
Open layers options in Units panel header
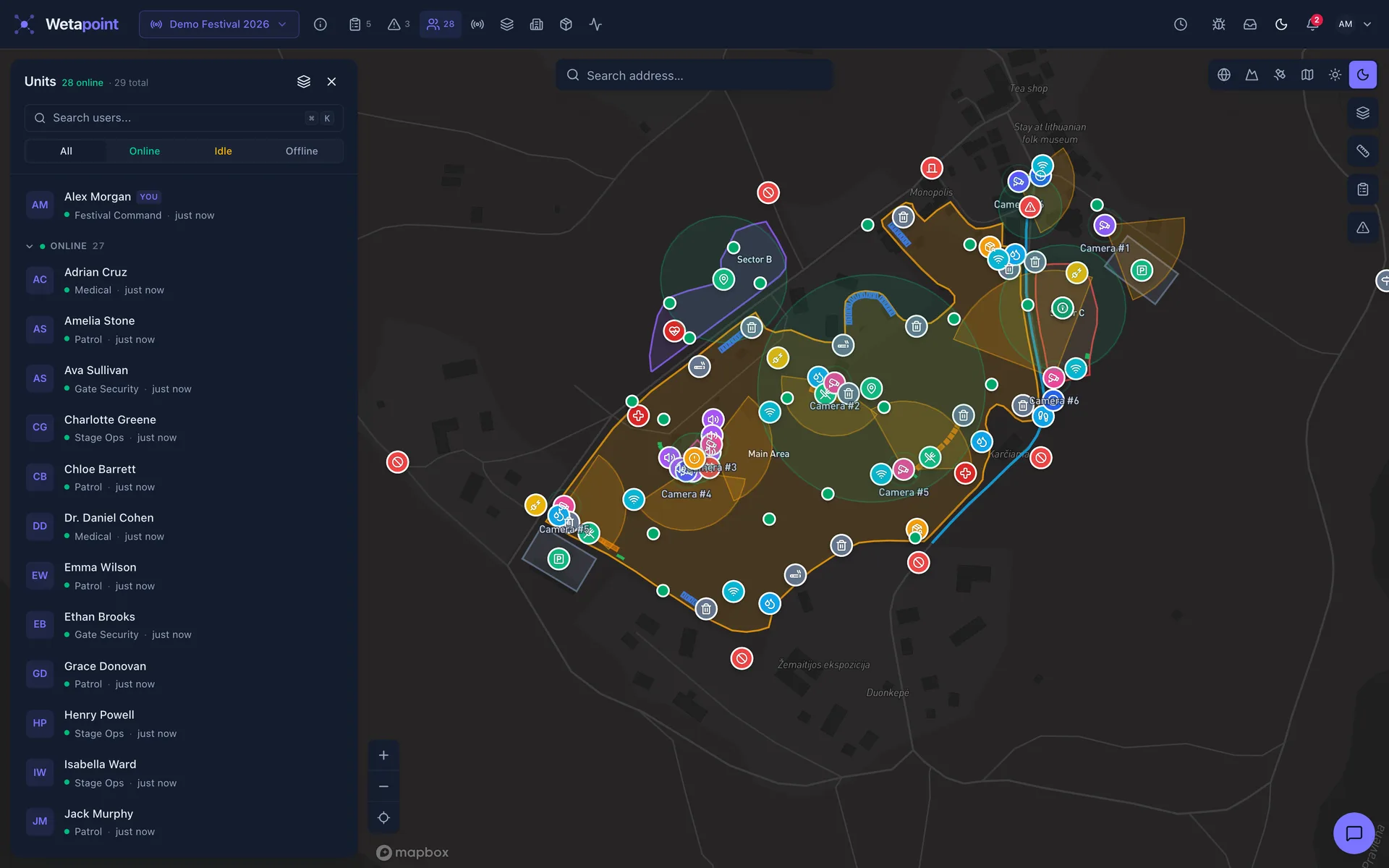click(x=304, y=82)
